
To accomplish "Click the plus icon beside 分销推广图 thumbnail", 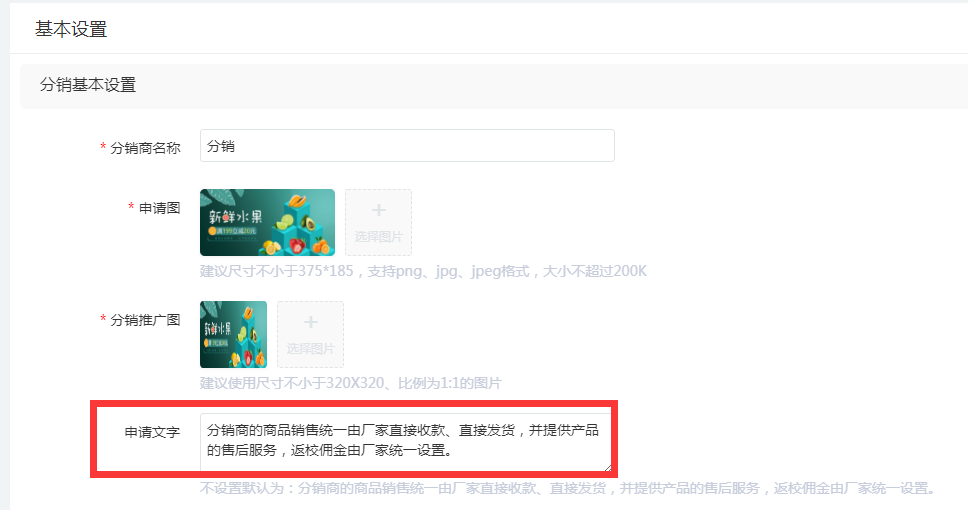I will (311, 322).
